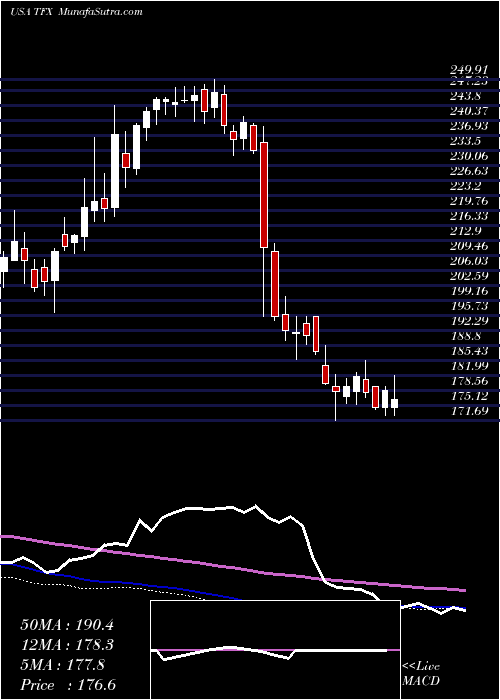Click the 230.06 price axis label
This screenshot has height=700, width=500.
[468, 156]
